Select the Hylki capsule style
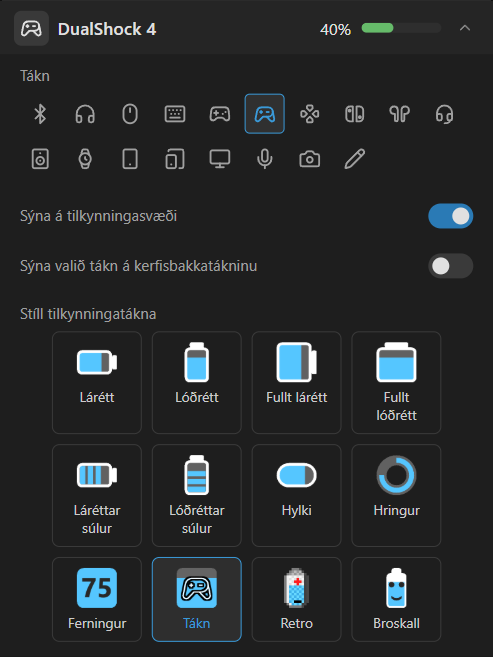Viewport: 493px width, 657px height. click(297, 495)
